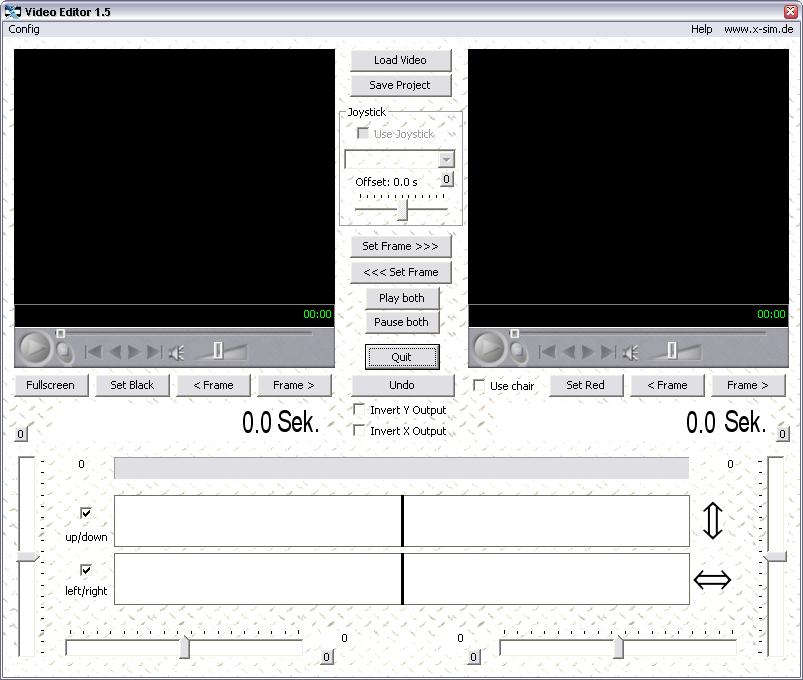Skip to previous in left player
Screen dimensions: 803x680
[x=93, y=352]
